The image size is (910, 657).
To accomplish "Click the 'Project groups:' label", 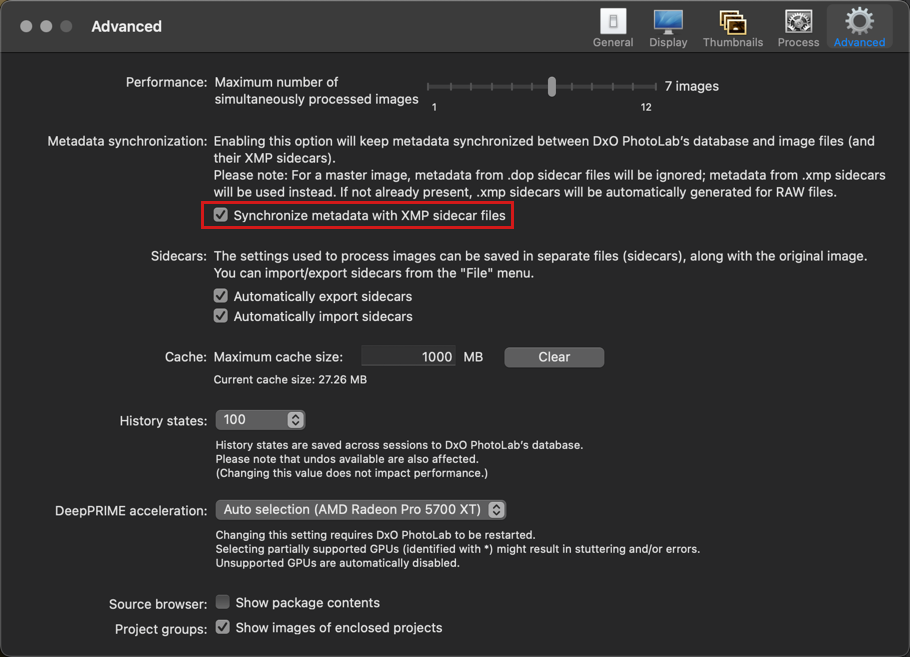I will pos(161,629).
